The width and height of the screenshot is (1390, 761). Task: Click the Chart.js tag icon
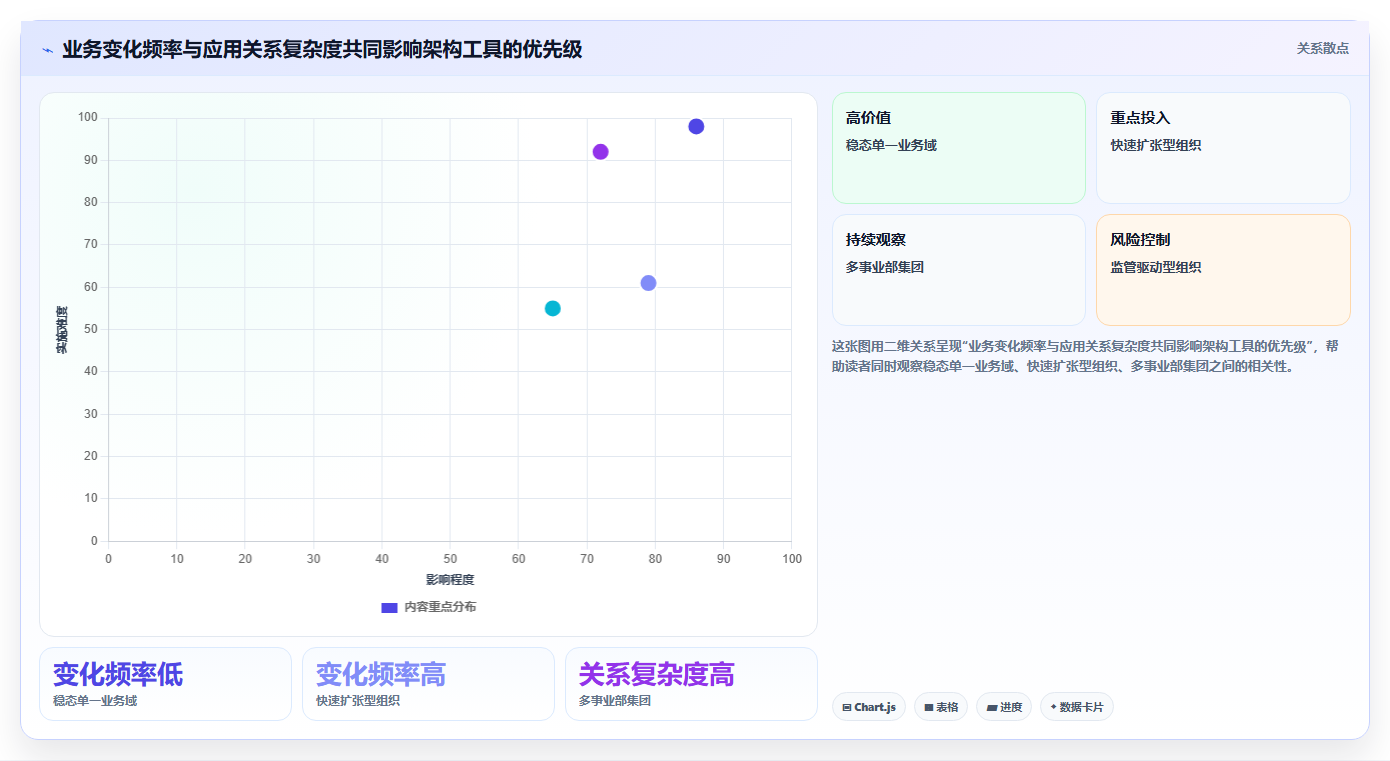847,707
